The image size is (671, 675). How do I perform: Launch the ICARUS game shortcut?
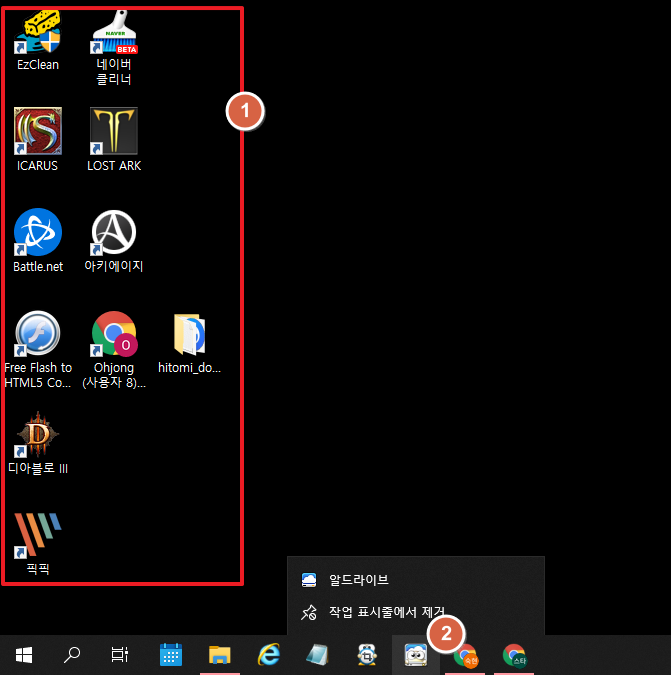pyautogui.click(x=38, y=139)
